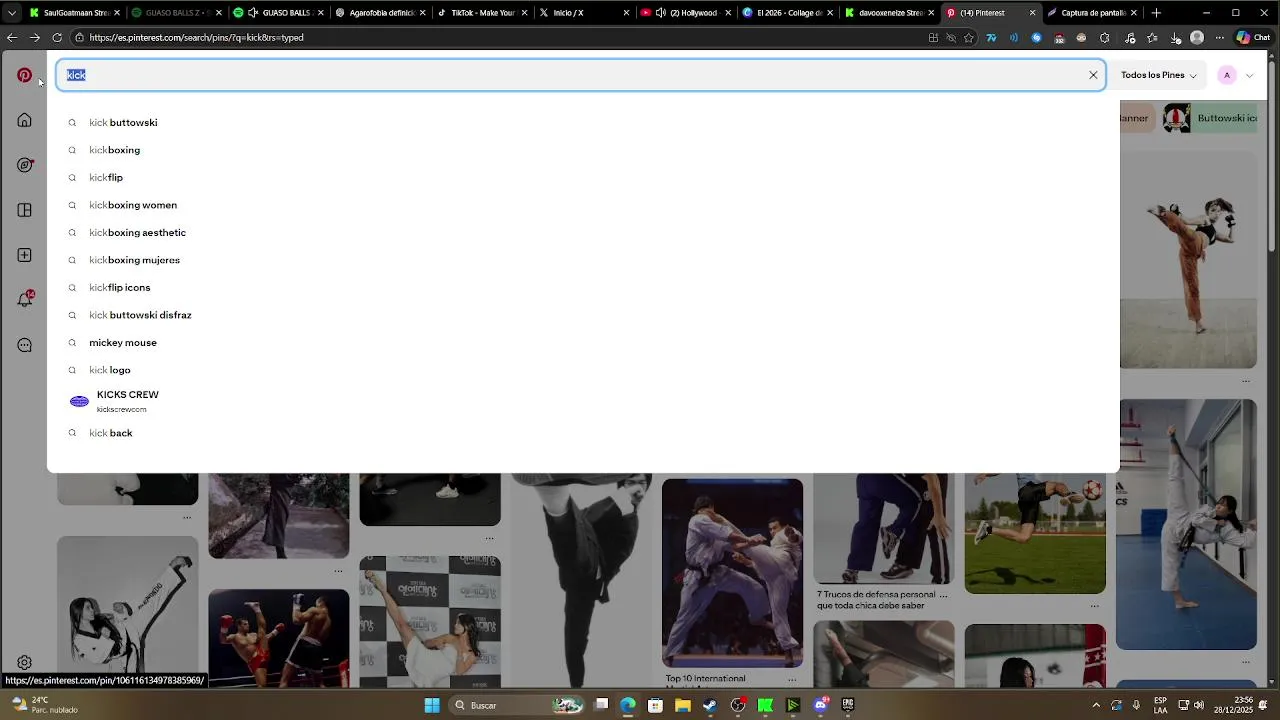Go back with browser back arrow
The width and height of the screenshot is (1280, 720).
click(x=12, y=38)
